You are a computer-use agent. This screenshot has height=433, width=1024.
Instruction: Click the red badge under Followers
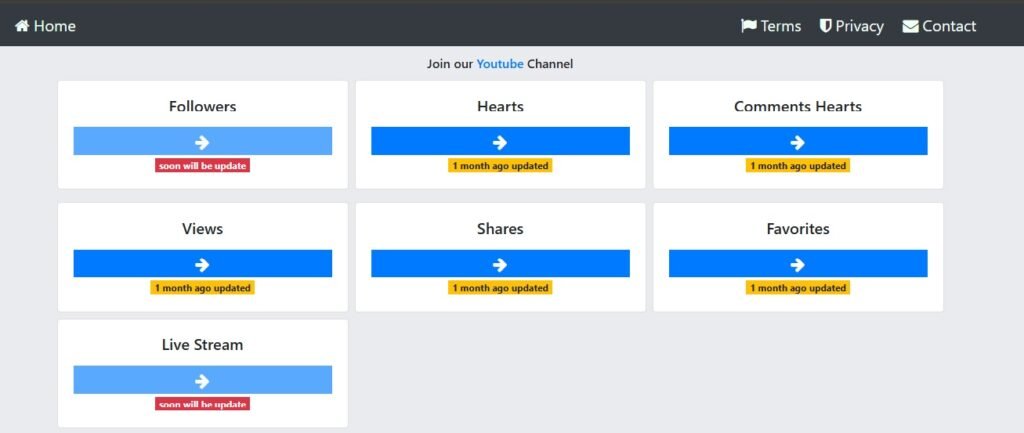click(x=202, y=165)
